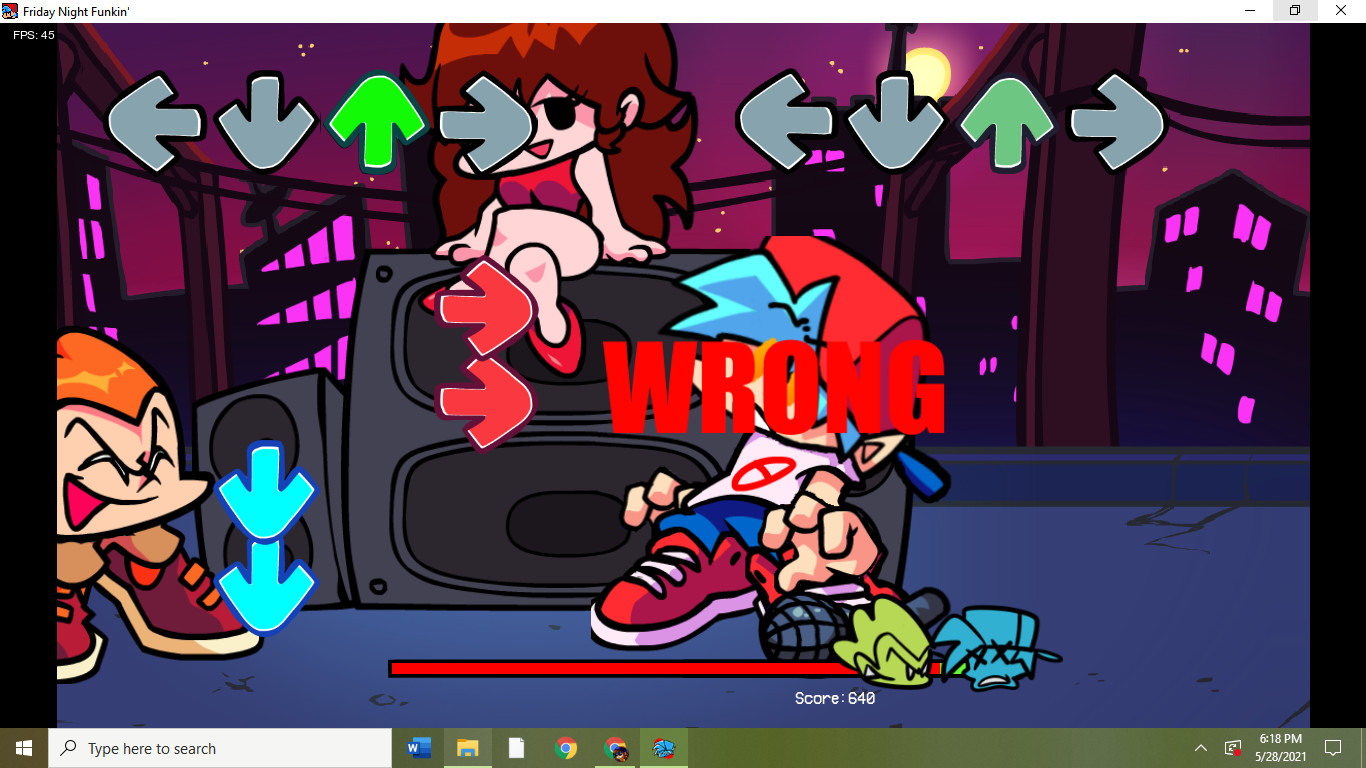The image size is (1366, 768).
Task: Click the upper red right-arrow falling note
Action: [x=485, y=307]
